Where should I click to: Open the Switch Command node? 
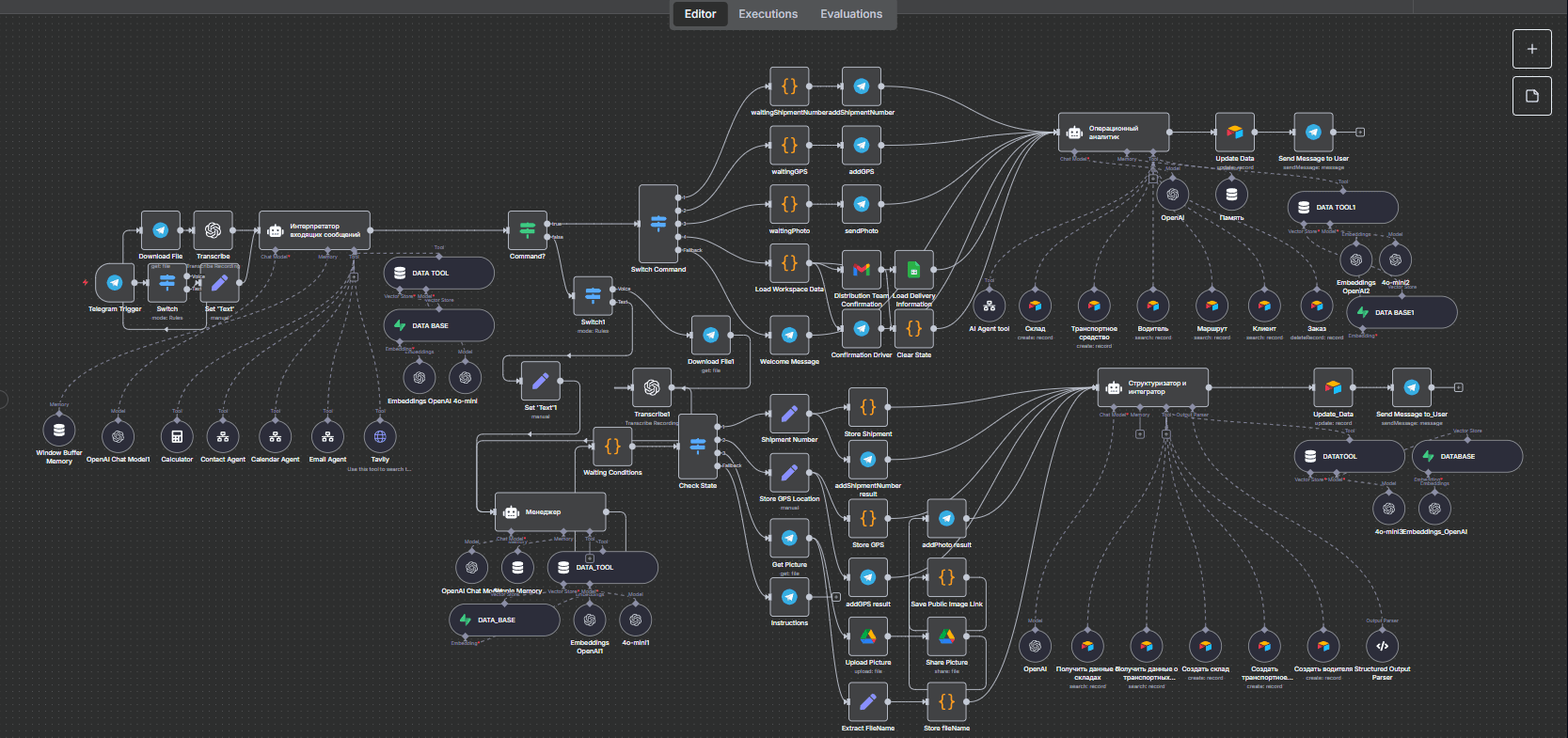[x=658, y=224]
